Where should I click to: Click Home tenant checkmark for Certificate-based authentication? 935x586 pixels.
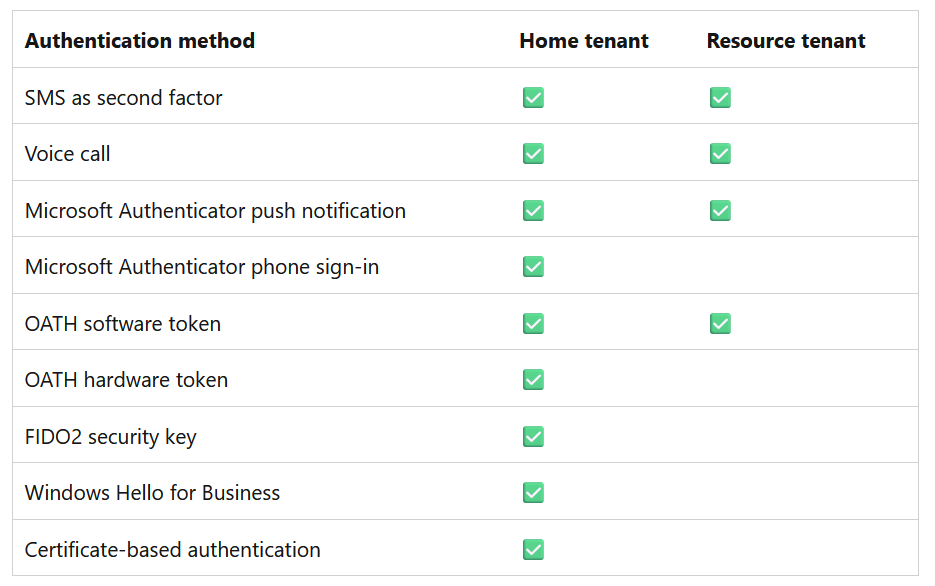click(533, 550)
